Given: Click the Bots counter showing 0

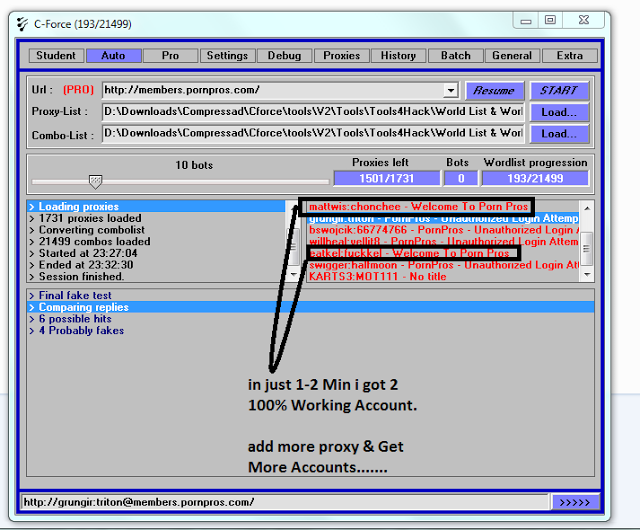Looking at the screenshot, I should 461,178.
